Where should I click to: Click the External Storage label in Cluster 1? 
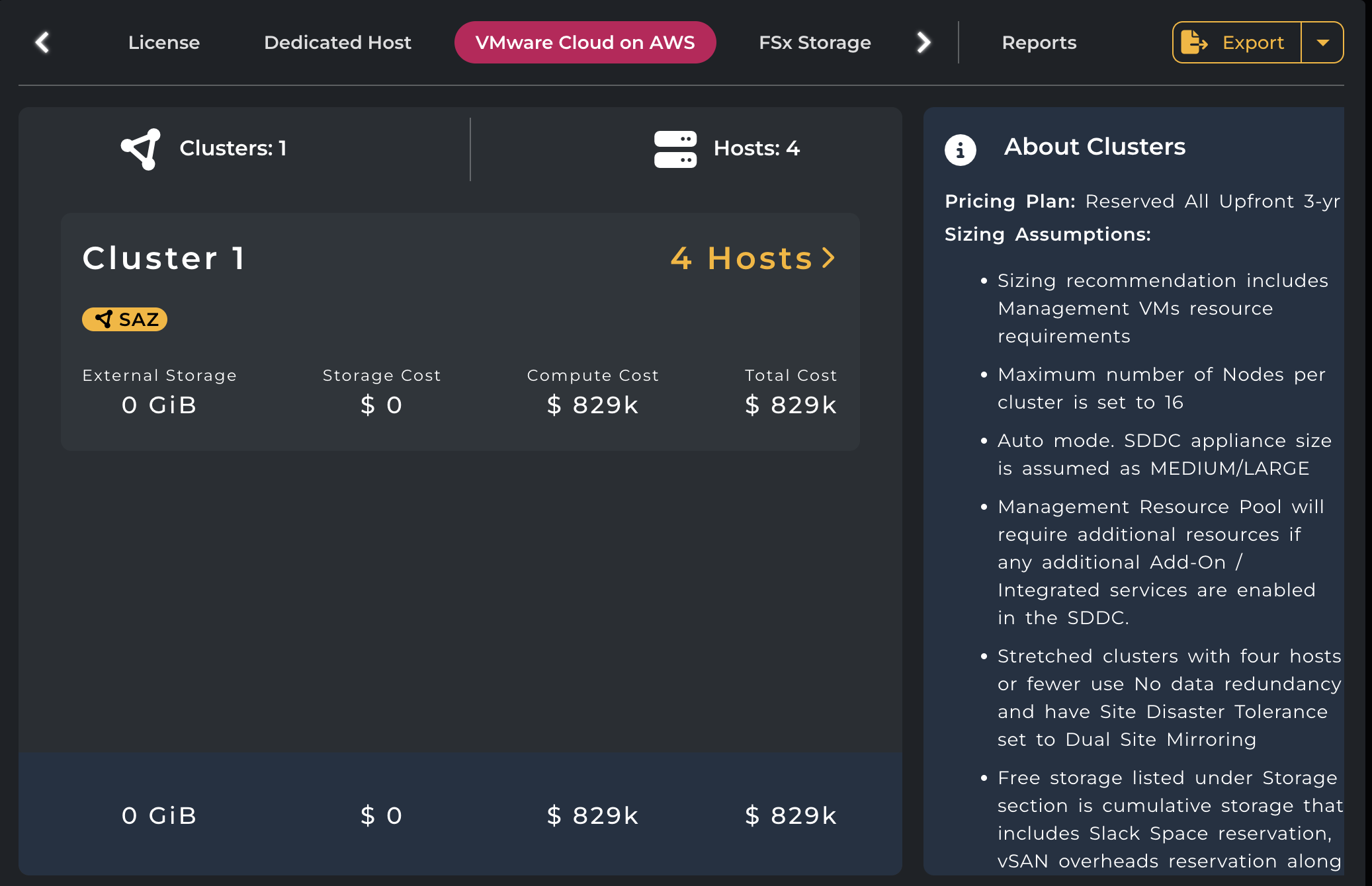[159, 375]
